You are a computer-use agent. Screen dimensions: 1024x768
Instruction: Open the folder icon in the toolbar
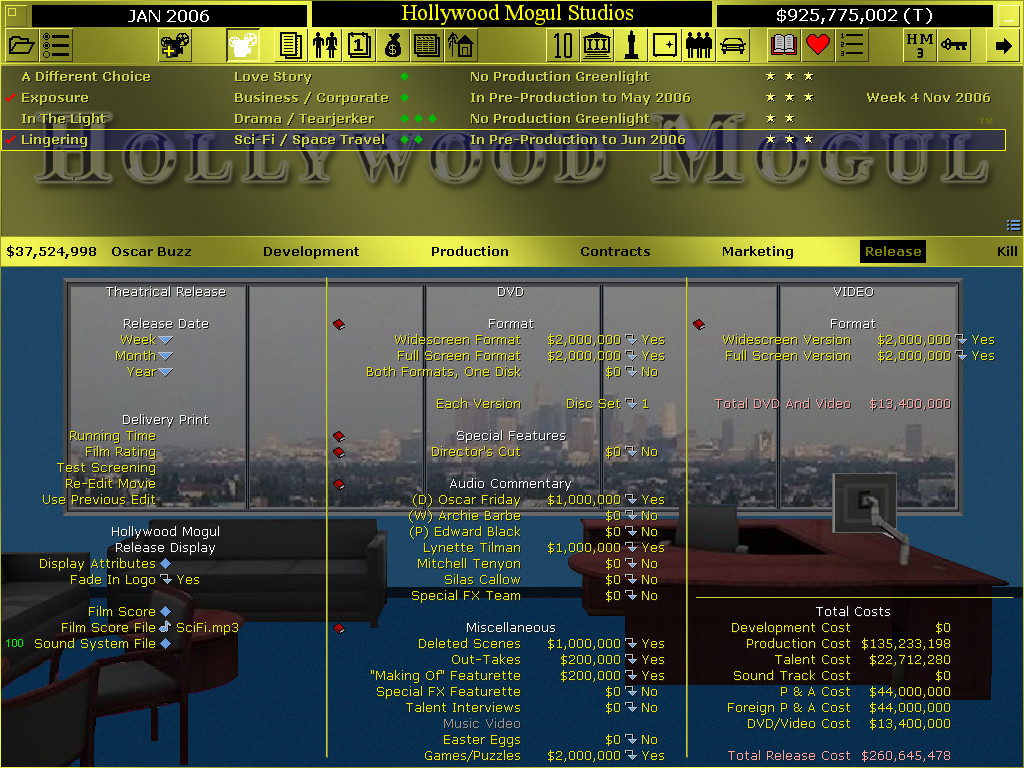(22, 45)
